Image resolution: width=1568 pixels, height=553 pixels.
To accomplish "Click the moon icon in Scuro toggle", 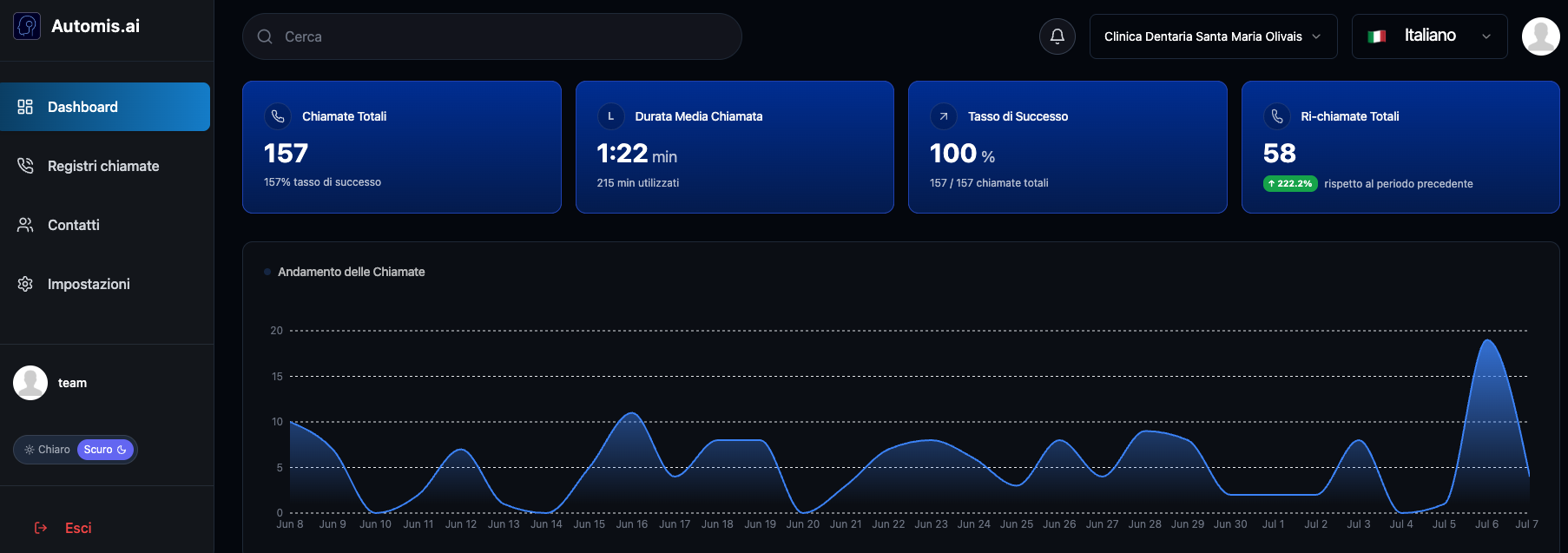I will pyautogui.click(x=122, y=450).
